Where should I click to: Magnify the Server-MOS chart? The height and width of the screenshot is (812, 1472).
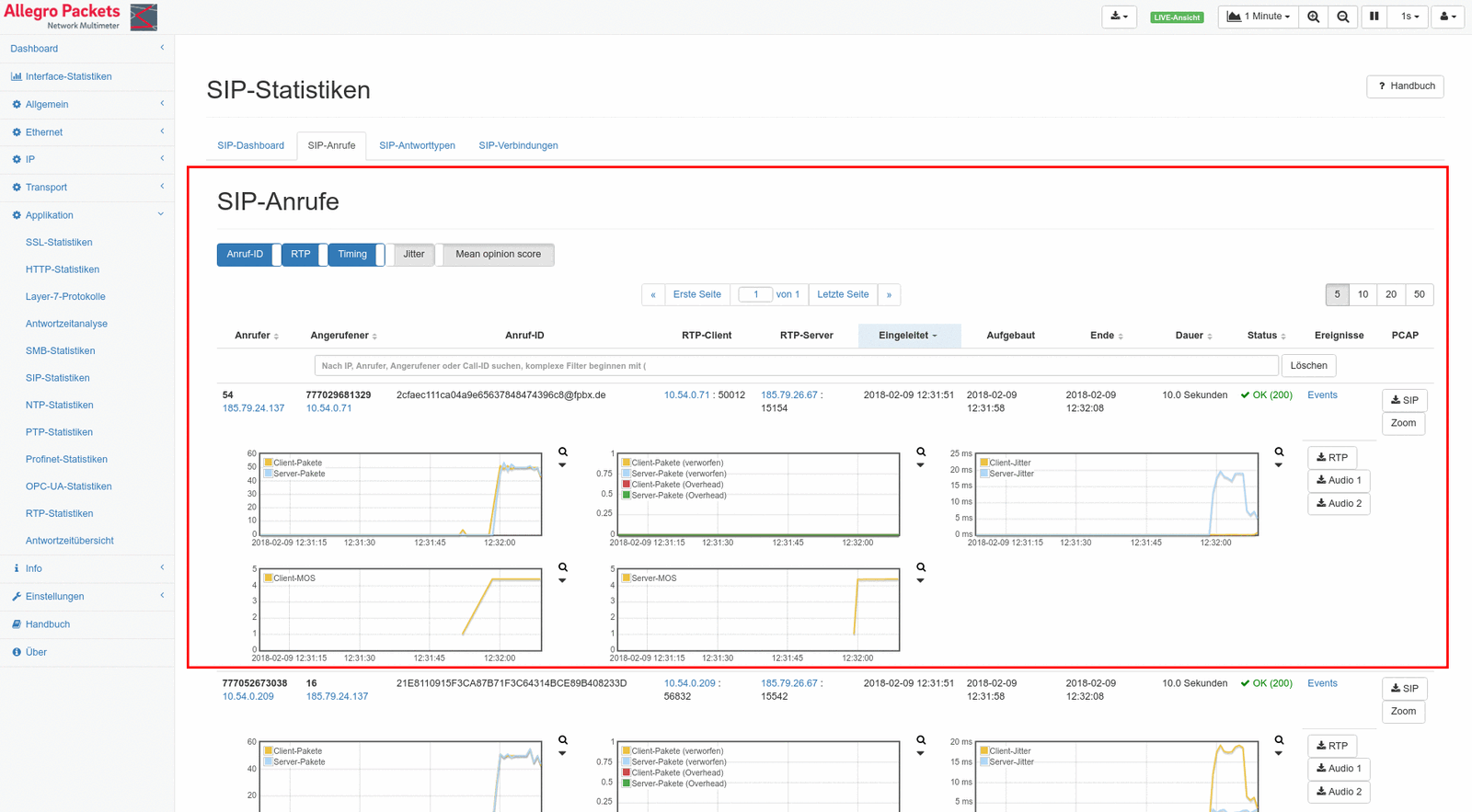921,567
